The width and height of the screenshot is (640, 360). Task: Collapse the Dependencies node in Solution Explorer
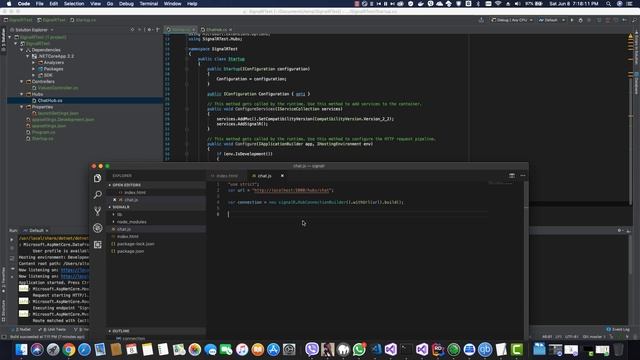(22, 50)
